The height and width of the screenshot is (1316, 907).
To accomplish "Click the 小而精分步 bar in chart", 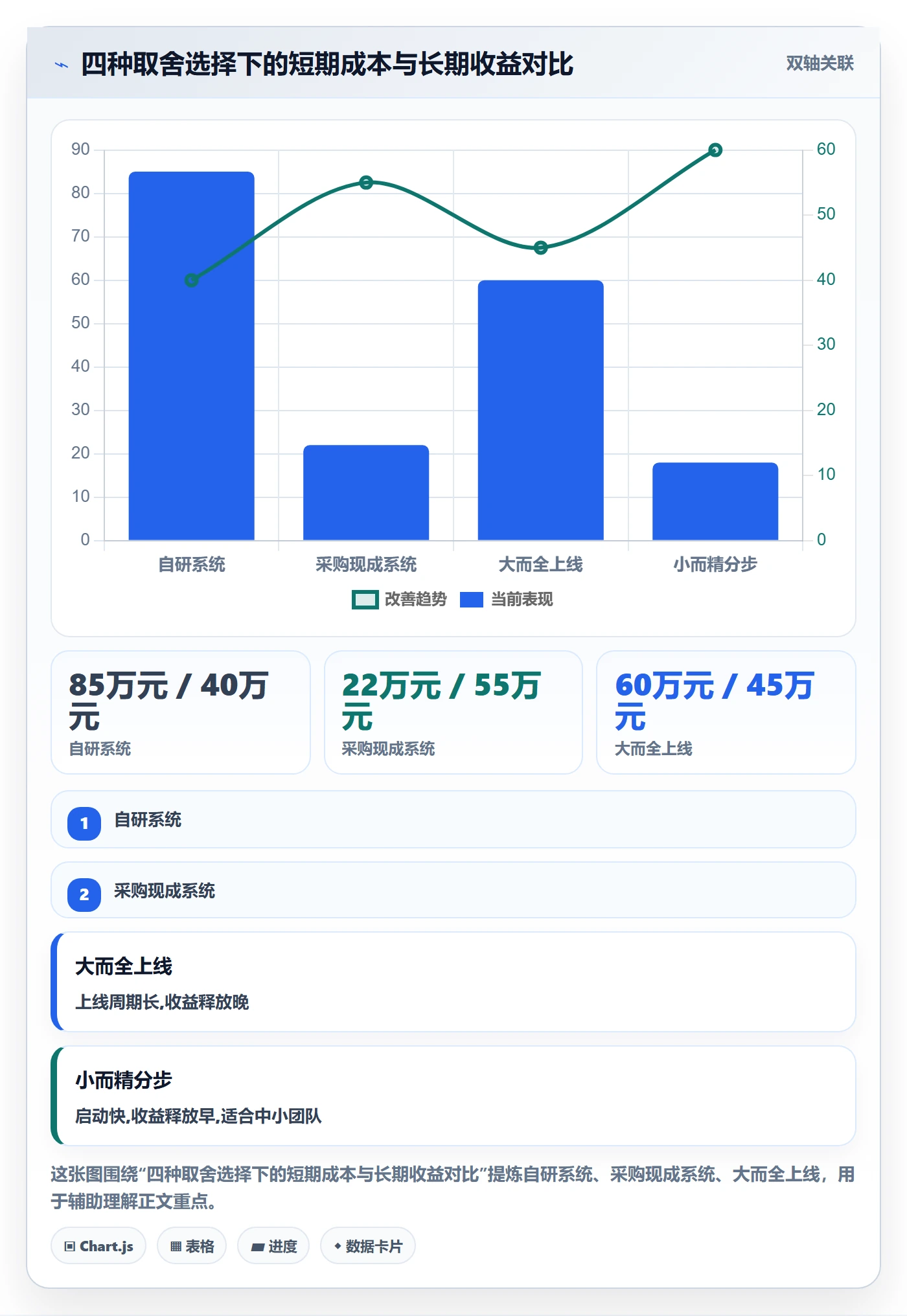I will (715, 501).
